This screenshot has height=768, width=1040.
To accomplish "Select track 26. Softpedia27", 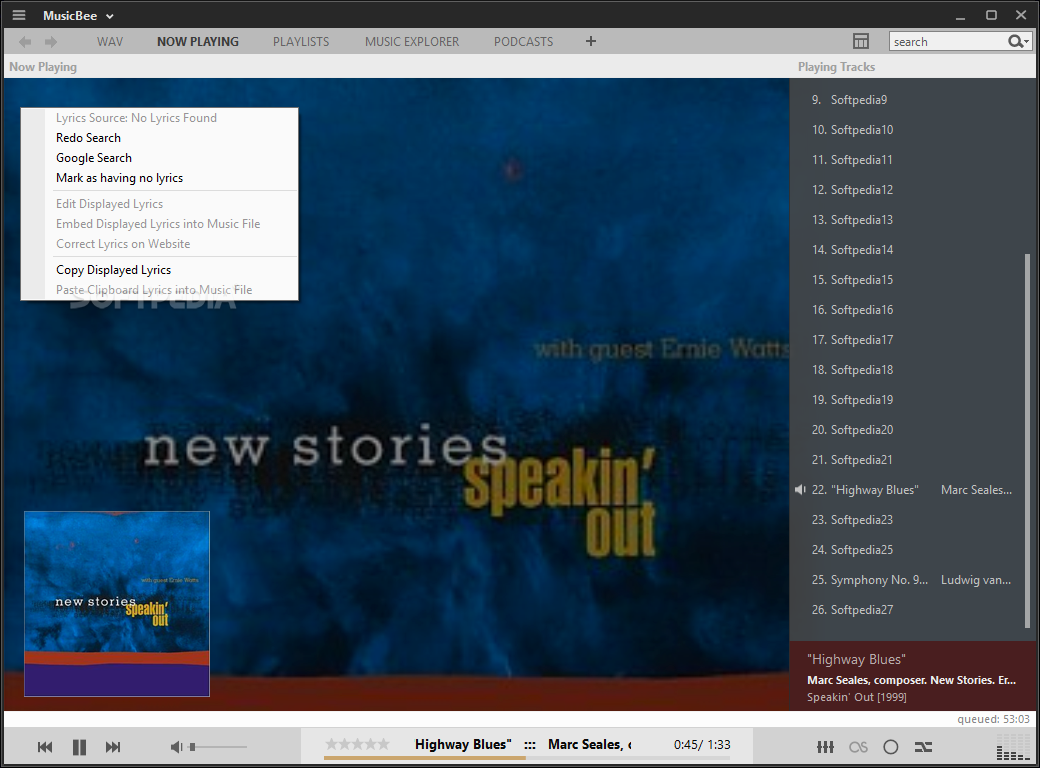I will point(907,609).
